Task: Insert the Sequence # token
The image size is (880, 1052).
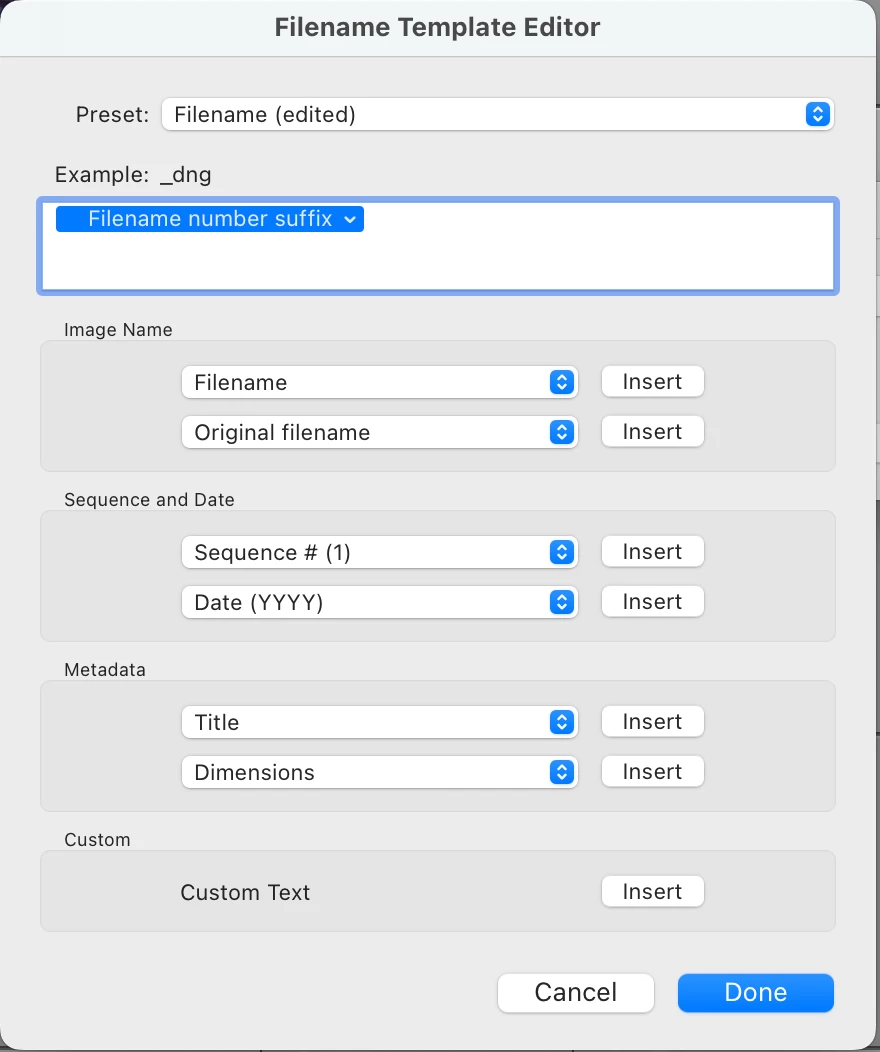Action: pyautogui.click(x=652, y=552)
